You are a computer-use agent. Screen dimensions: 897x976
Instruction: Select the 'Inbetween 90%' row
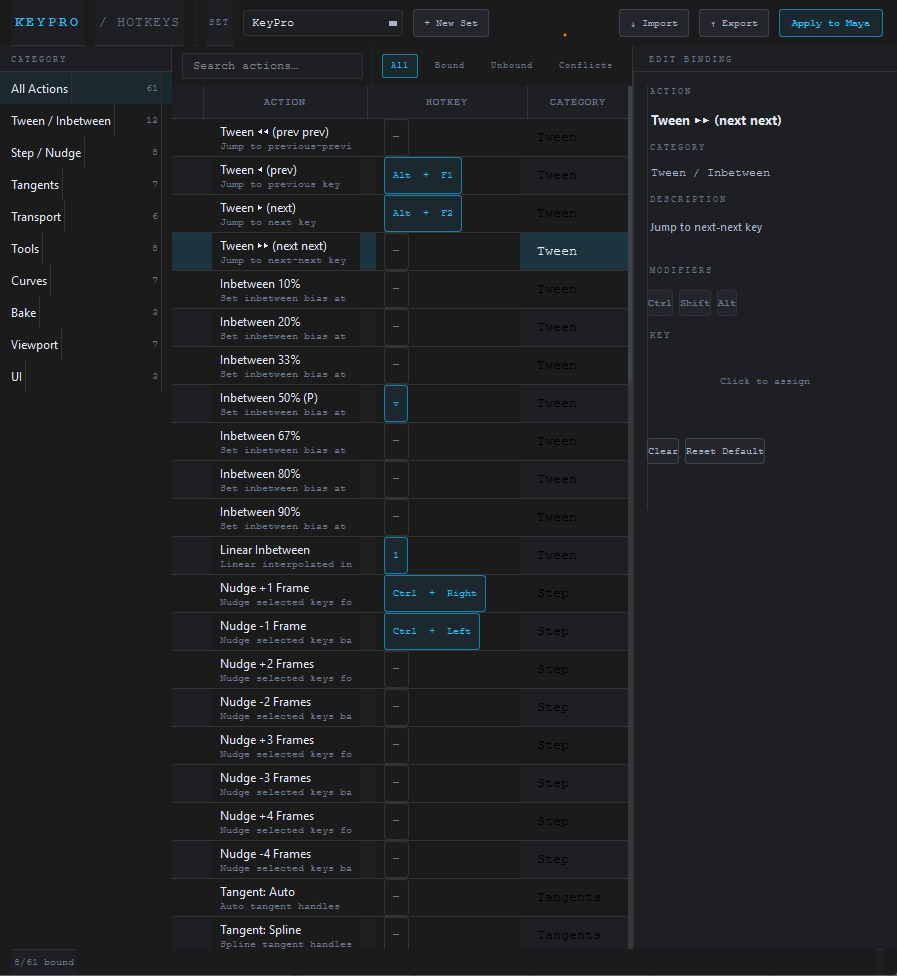(x=400, y=517)
